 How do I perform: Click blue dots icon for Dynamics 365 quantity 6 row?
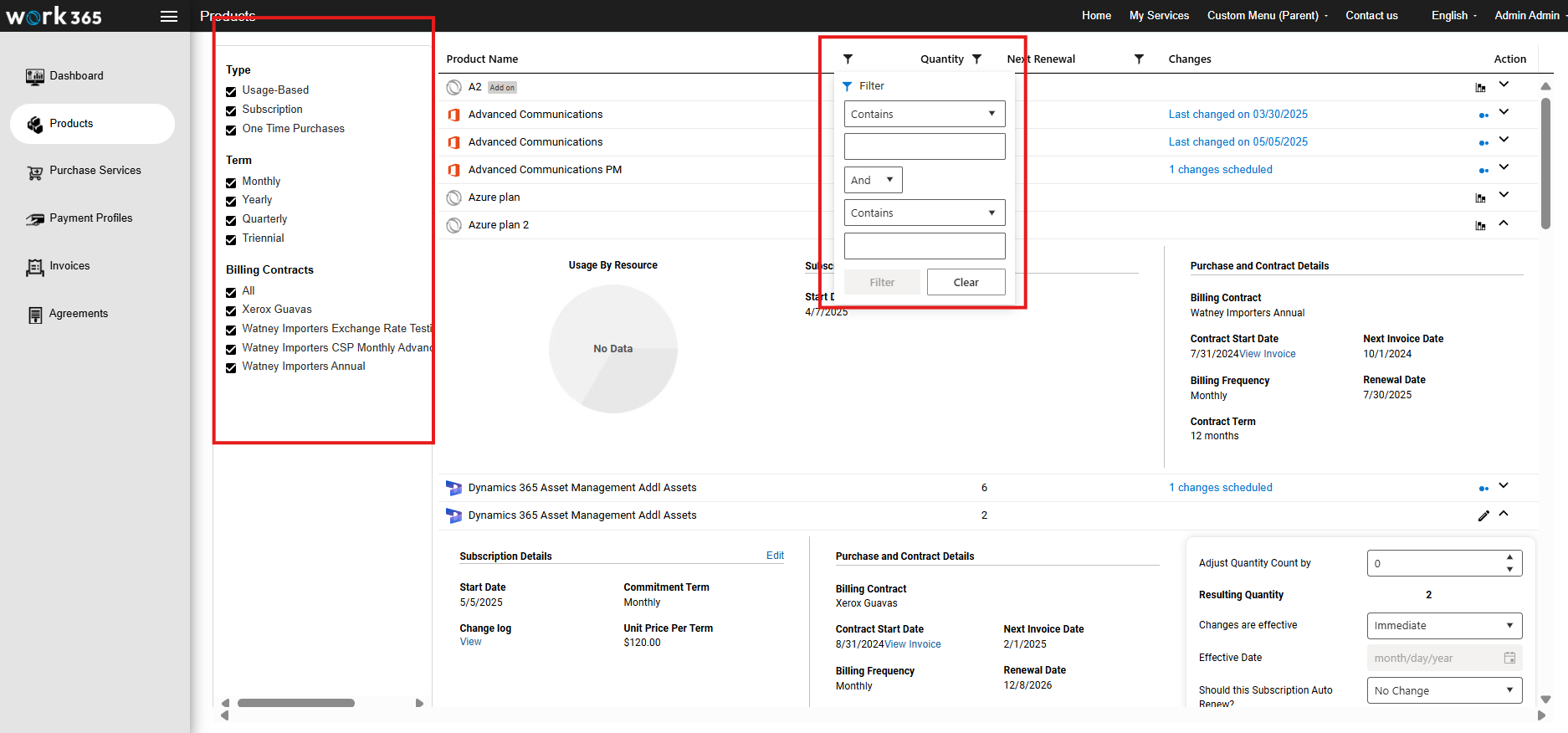coord(1483,489)
